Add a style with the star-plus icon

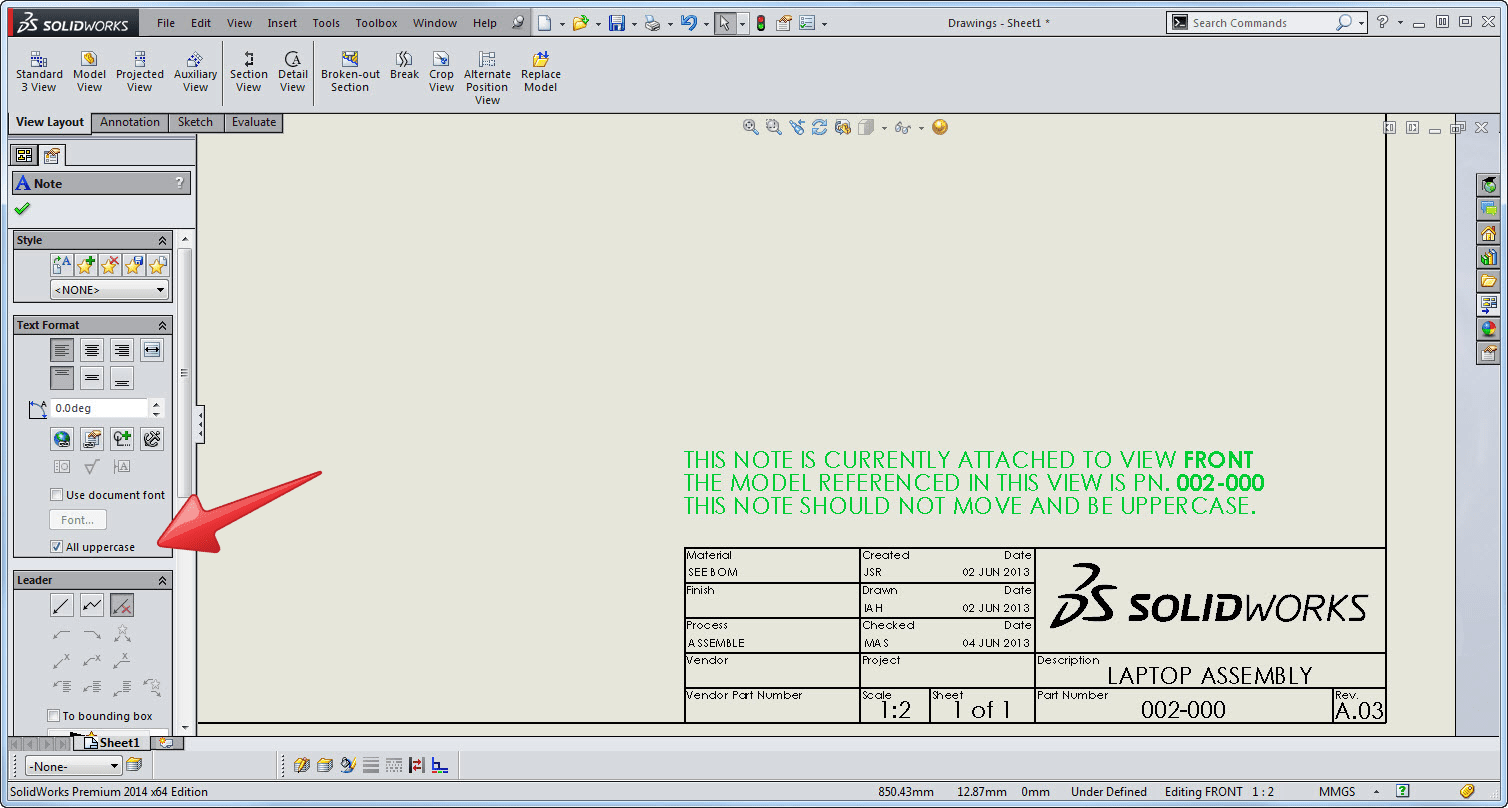tap(85, 265)
